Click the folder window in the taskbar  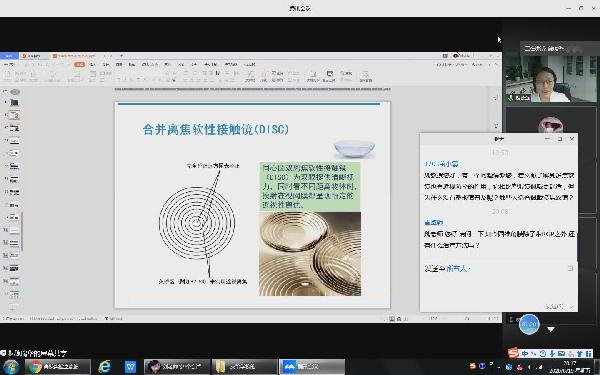coord(244,367)
